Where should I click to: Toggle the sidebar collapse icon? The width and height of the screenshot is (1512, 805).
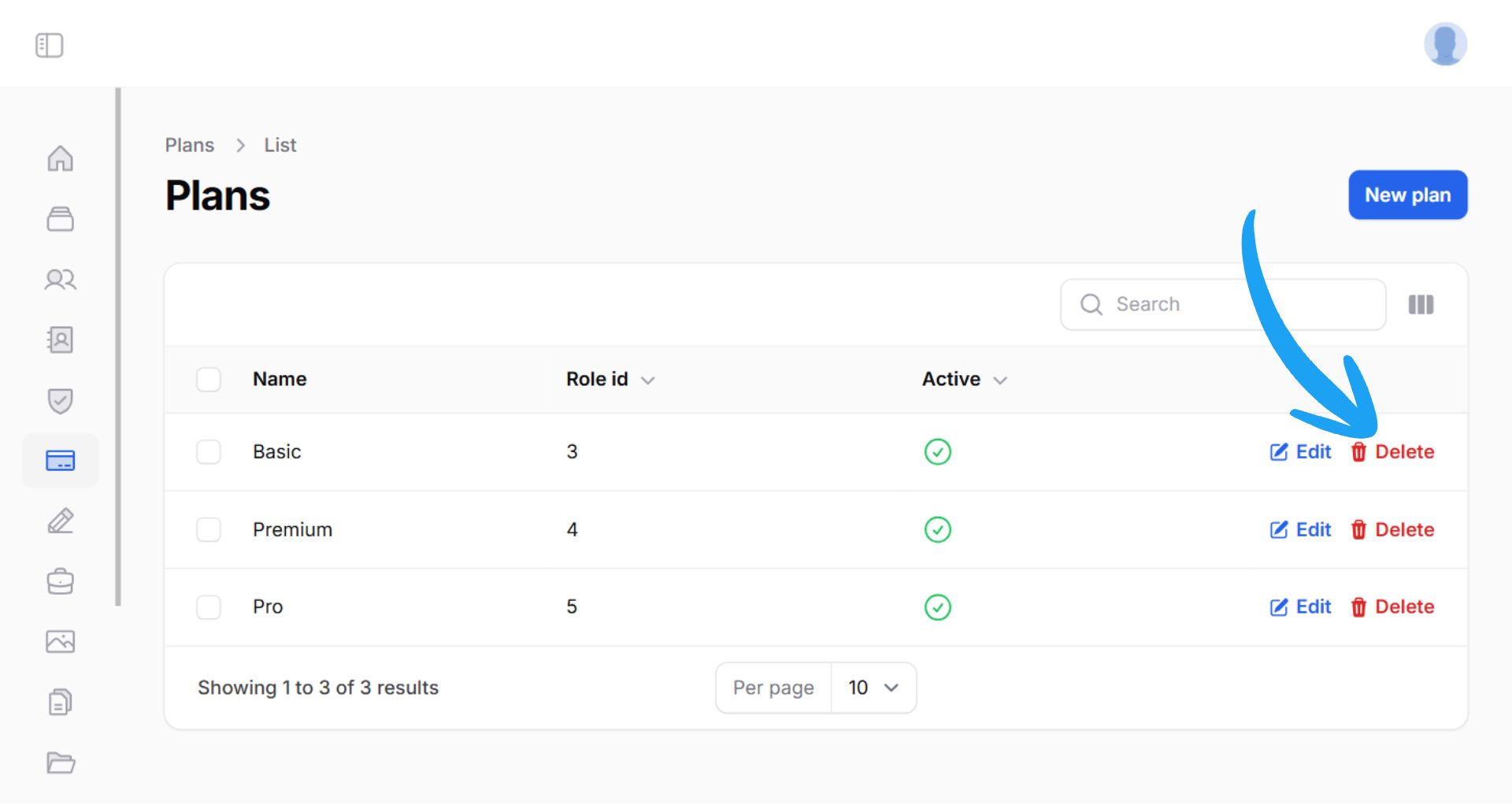coord(49,45)
